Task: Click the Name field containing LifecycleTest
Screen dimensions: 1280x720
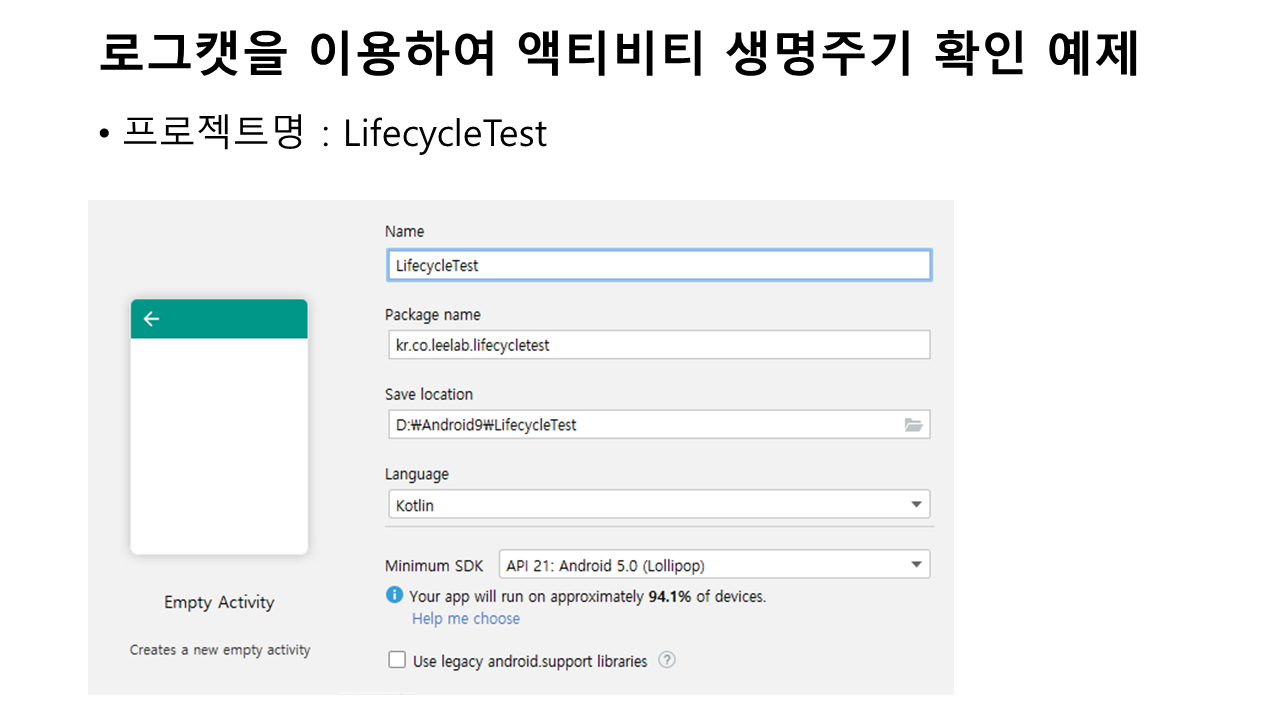Action: [x=658, y=266]
